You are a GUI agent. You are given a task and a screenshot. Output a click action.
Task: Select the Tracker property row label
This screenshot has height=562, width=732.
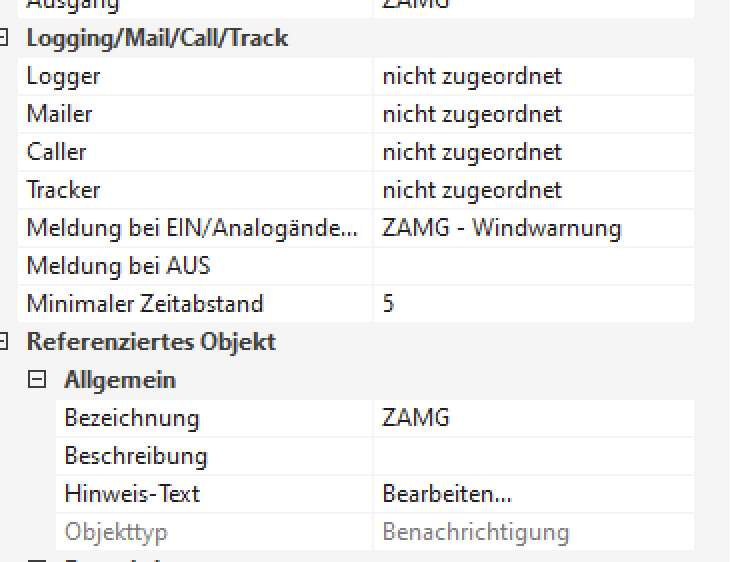63,190
